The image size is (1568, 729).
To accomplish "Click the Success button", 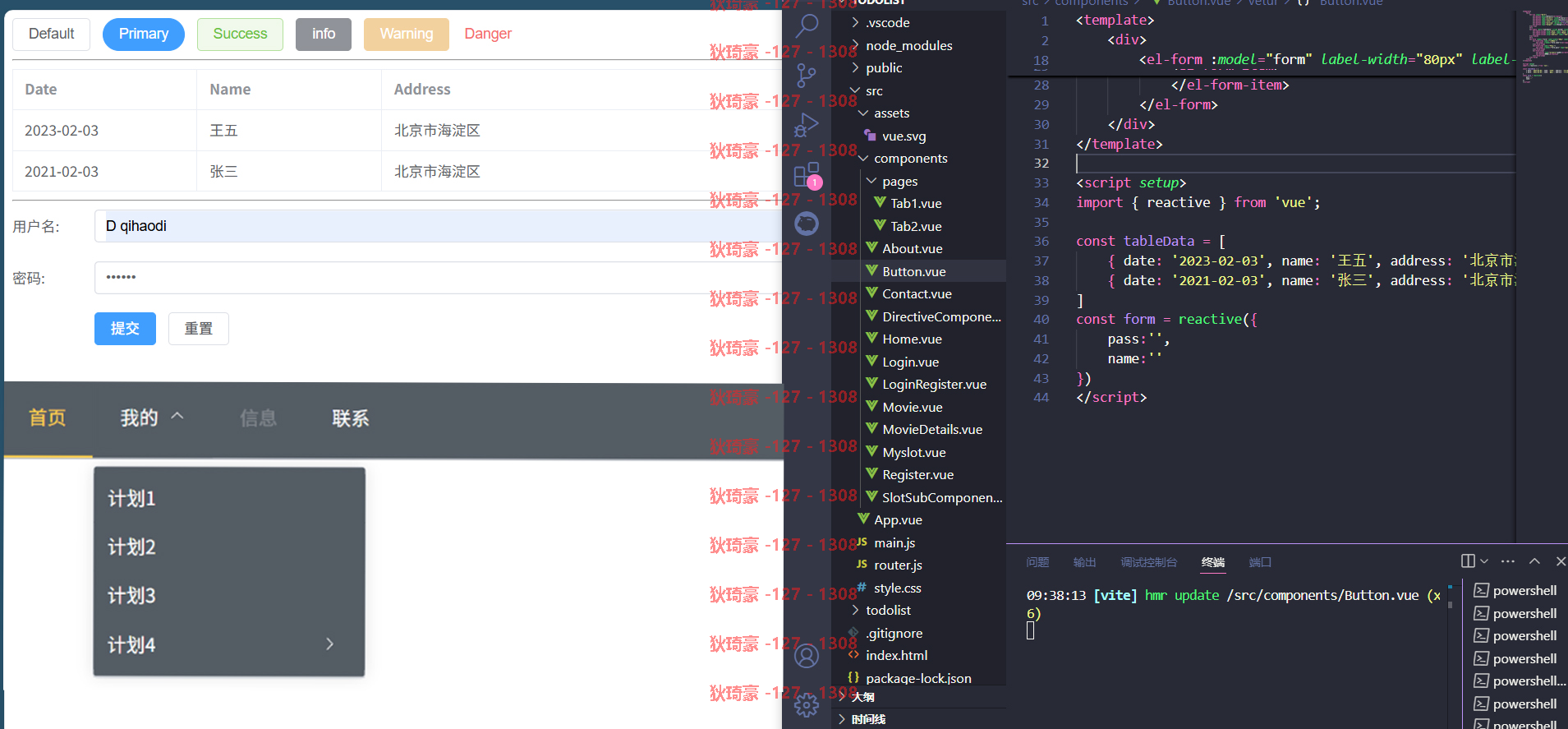I will (240, 34).
